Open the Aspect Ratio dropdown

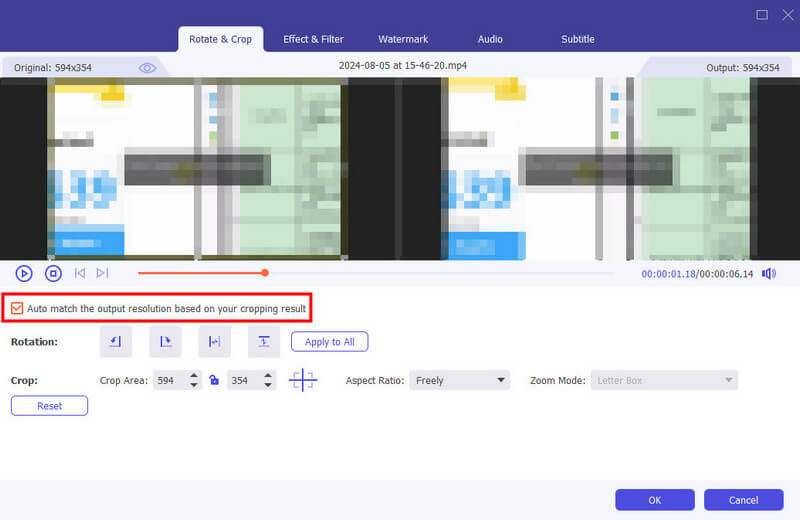point(459,381)
